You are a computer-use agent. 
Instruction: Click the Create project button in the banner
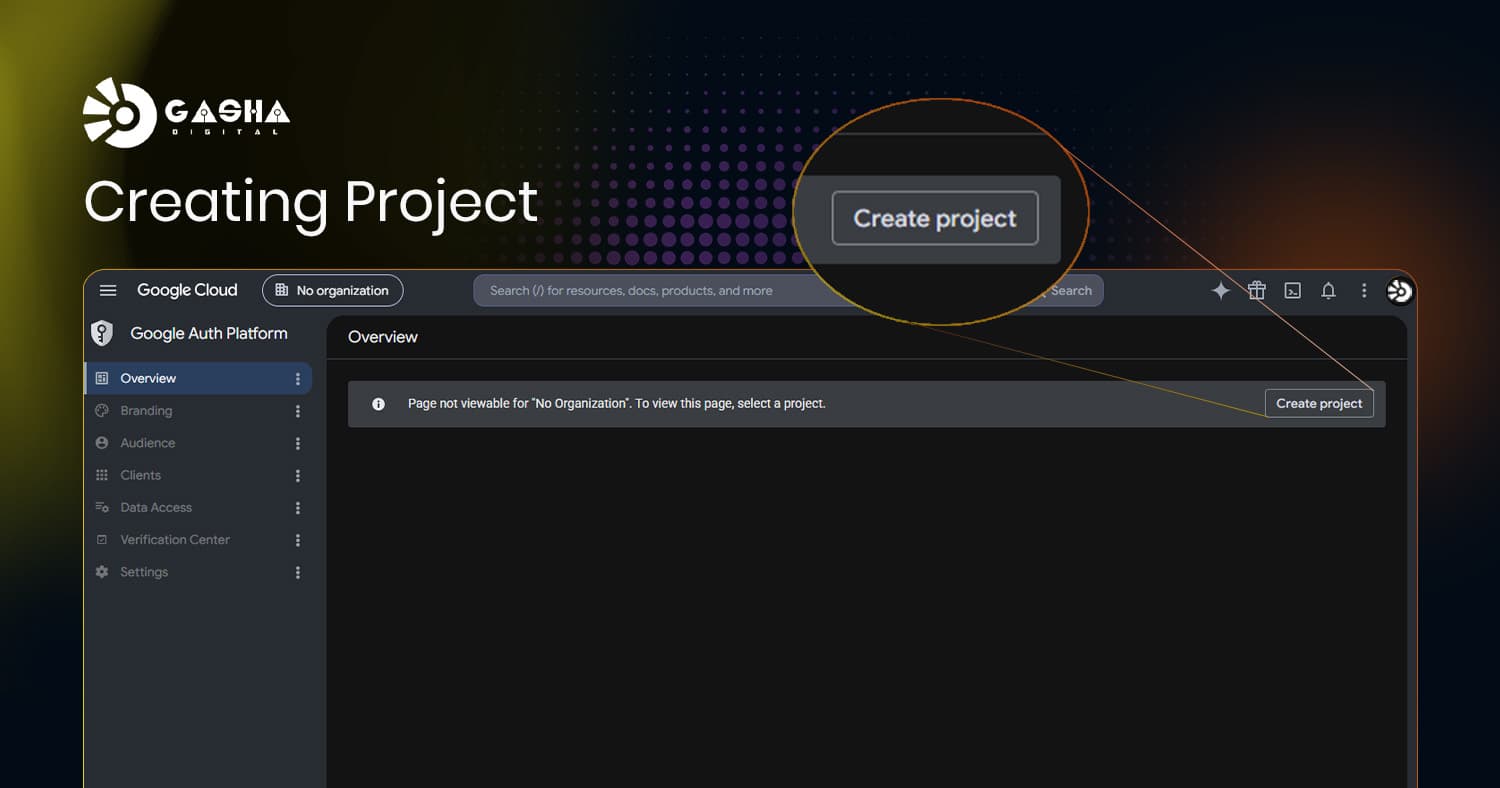(1319, 403)
